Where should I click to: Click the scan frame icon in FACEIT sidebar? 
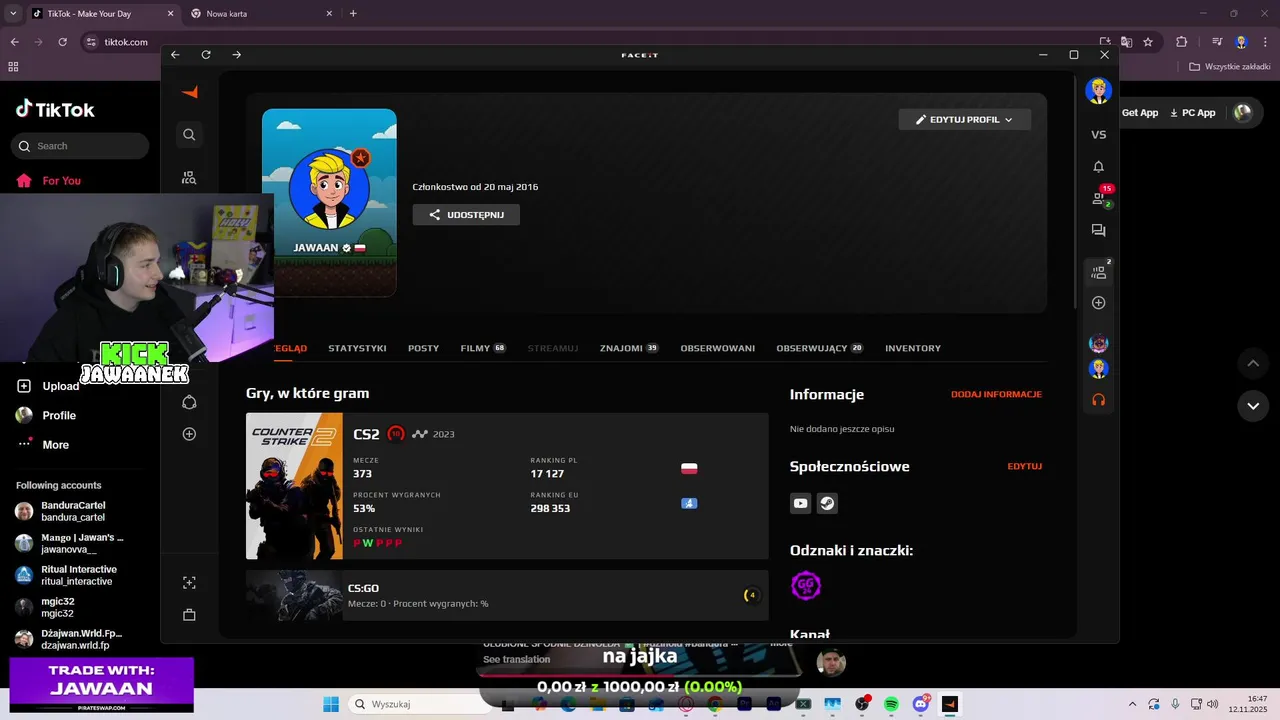(189, 582)
